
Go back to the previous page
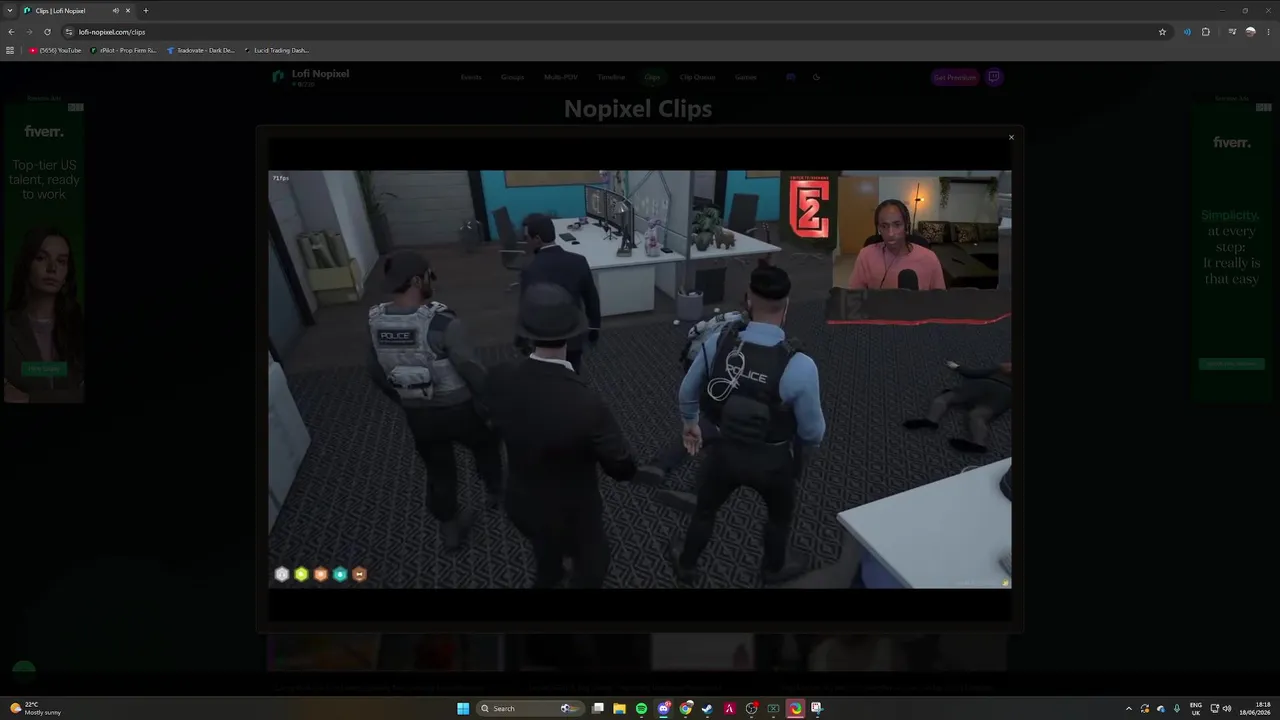tap(11, 32)
